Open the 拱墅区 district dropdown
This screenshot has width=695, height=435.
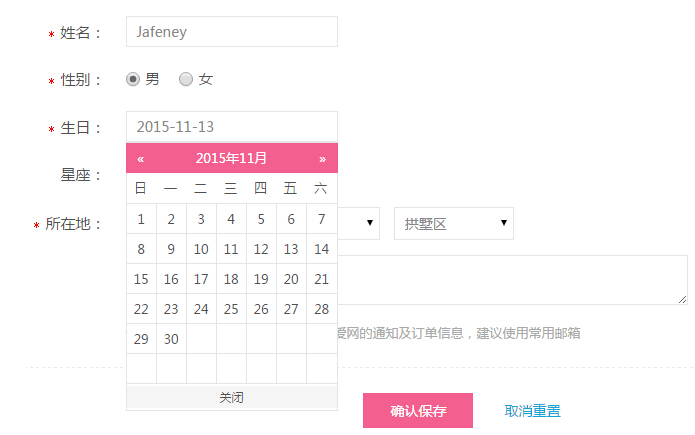[453, 223]
